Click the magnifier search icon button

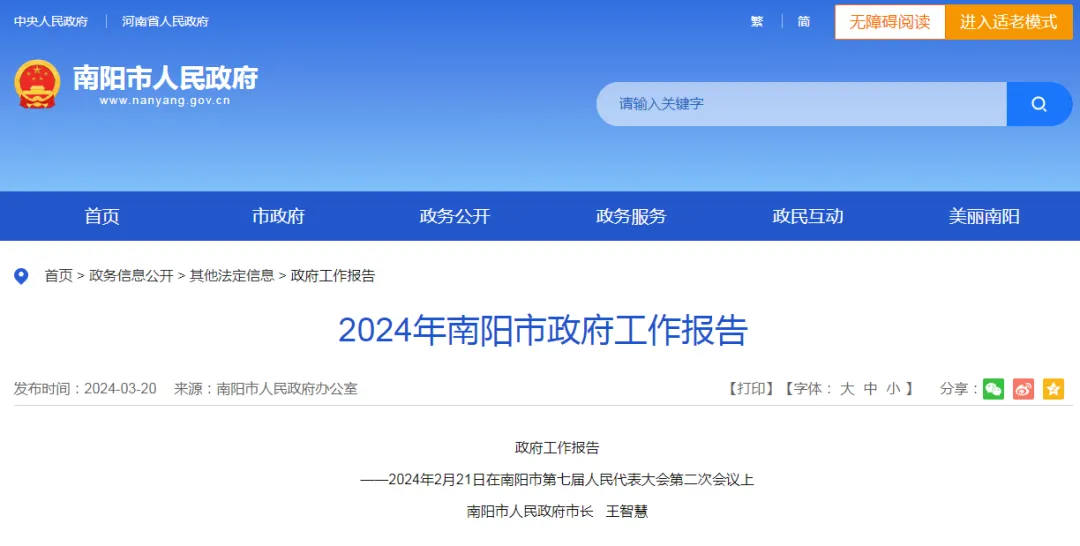[x=1039, y=104]
